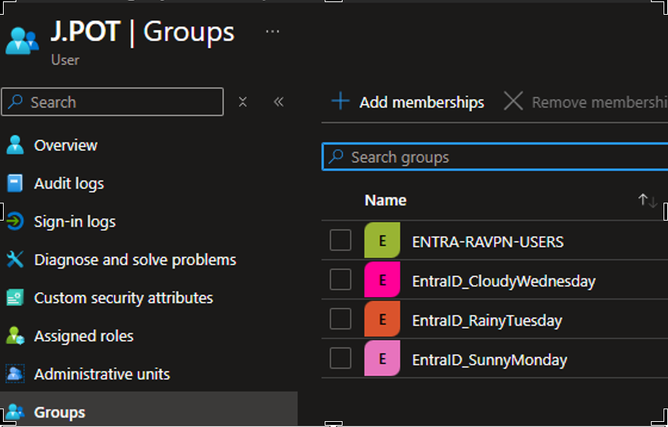The height and width of the screenshot is (427, 668).
Task: Open Custom security attributes
Action: 124,298
